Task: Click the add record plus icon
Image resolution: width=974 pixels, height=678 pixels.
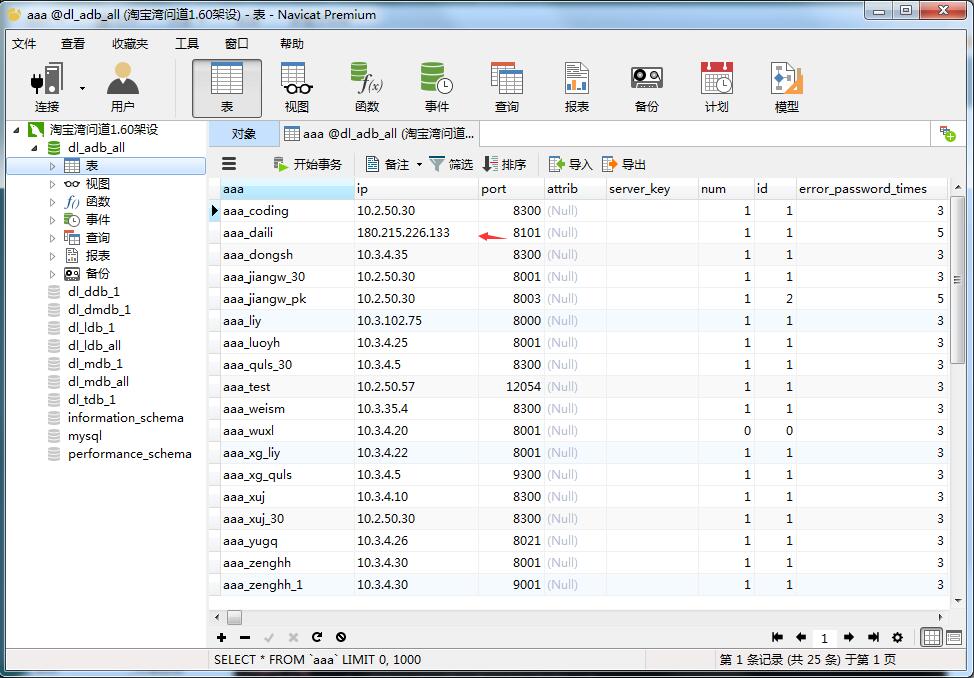Action: coord(222,637)
